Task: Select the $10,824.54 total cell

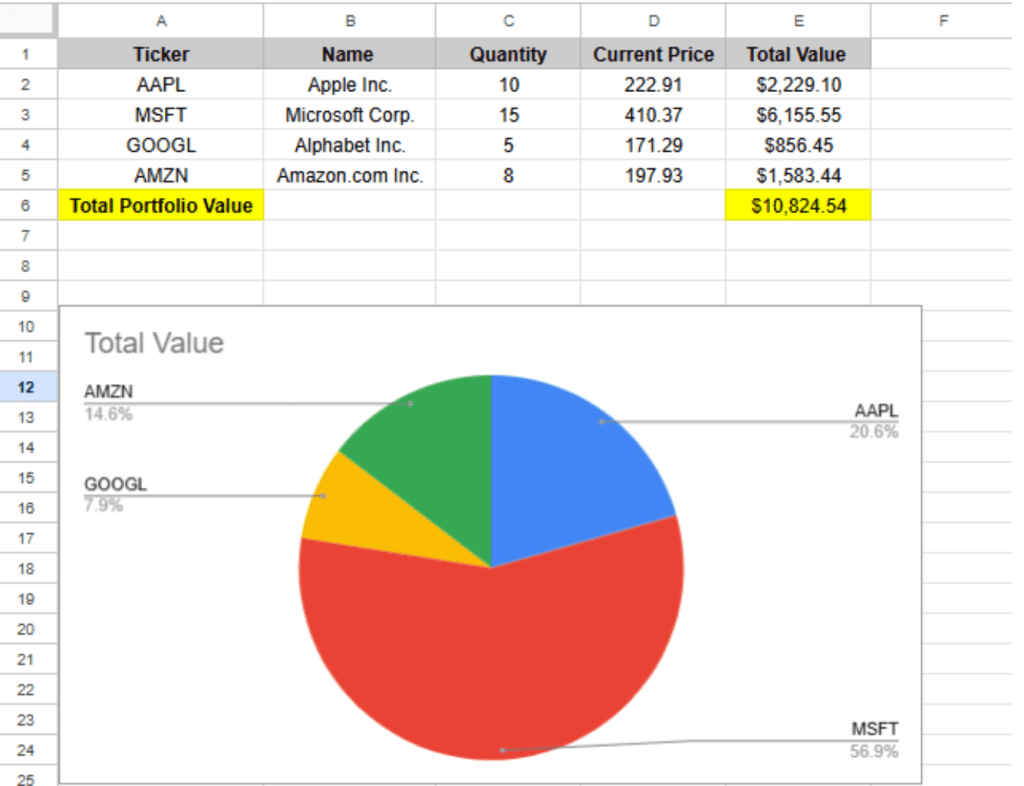Action: [x=797, y=206]
